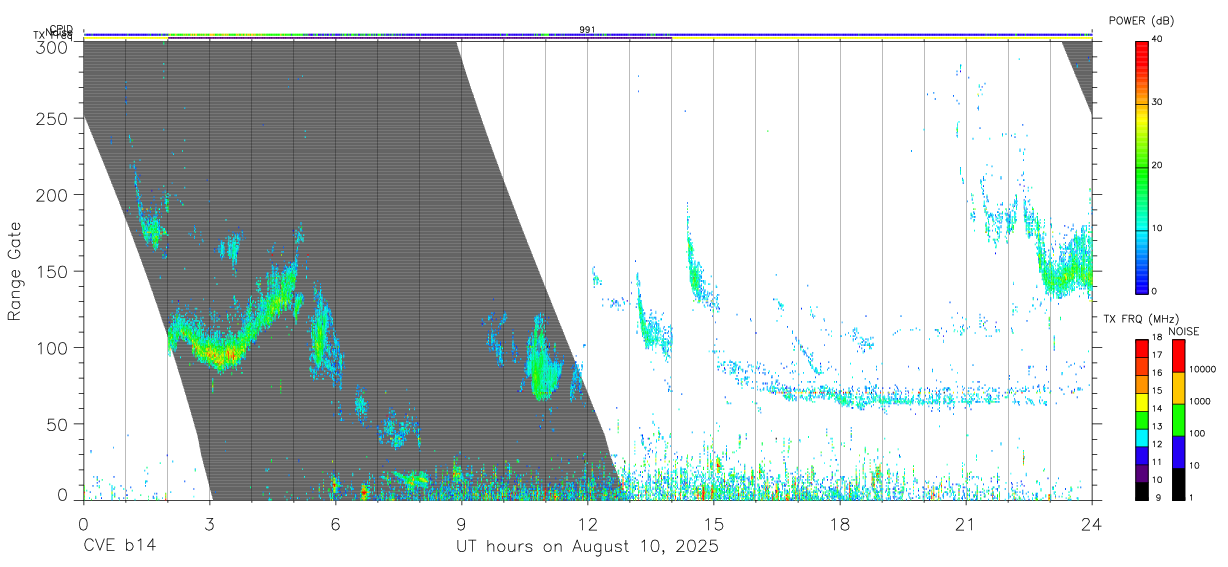Select the 17 tick on TX FRQ scale

point(1157,355)
